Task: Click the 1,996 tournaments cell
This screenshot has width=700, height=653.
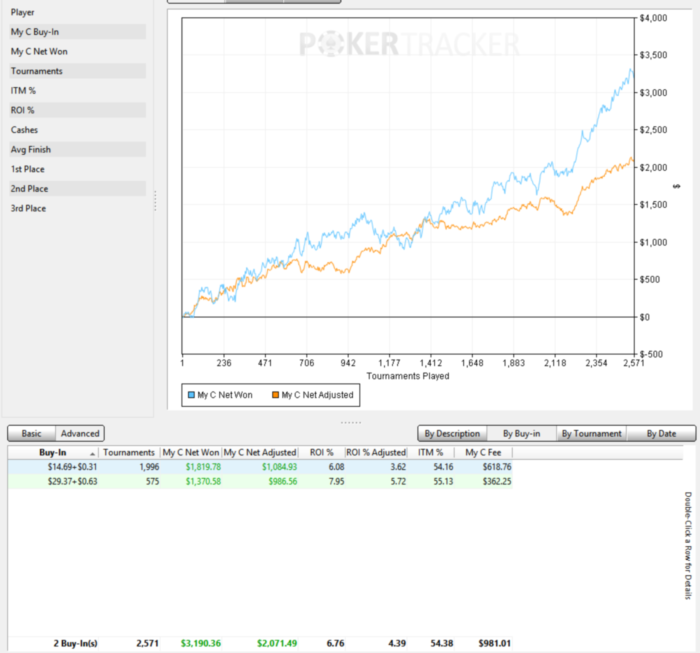Action: (x=149, y=467)
